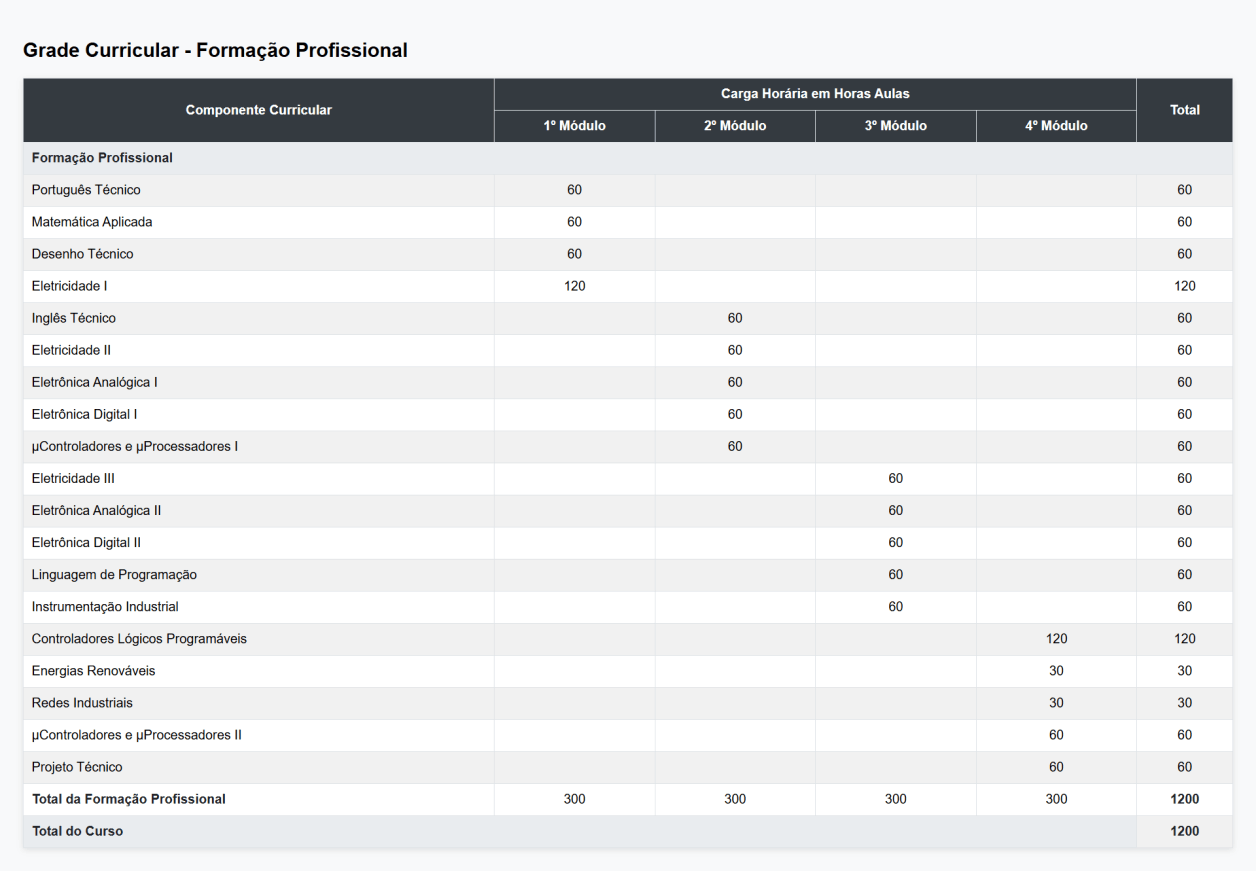Select the 3º Módulo value for Eletrônica Digital II

(x=896, y=542)
